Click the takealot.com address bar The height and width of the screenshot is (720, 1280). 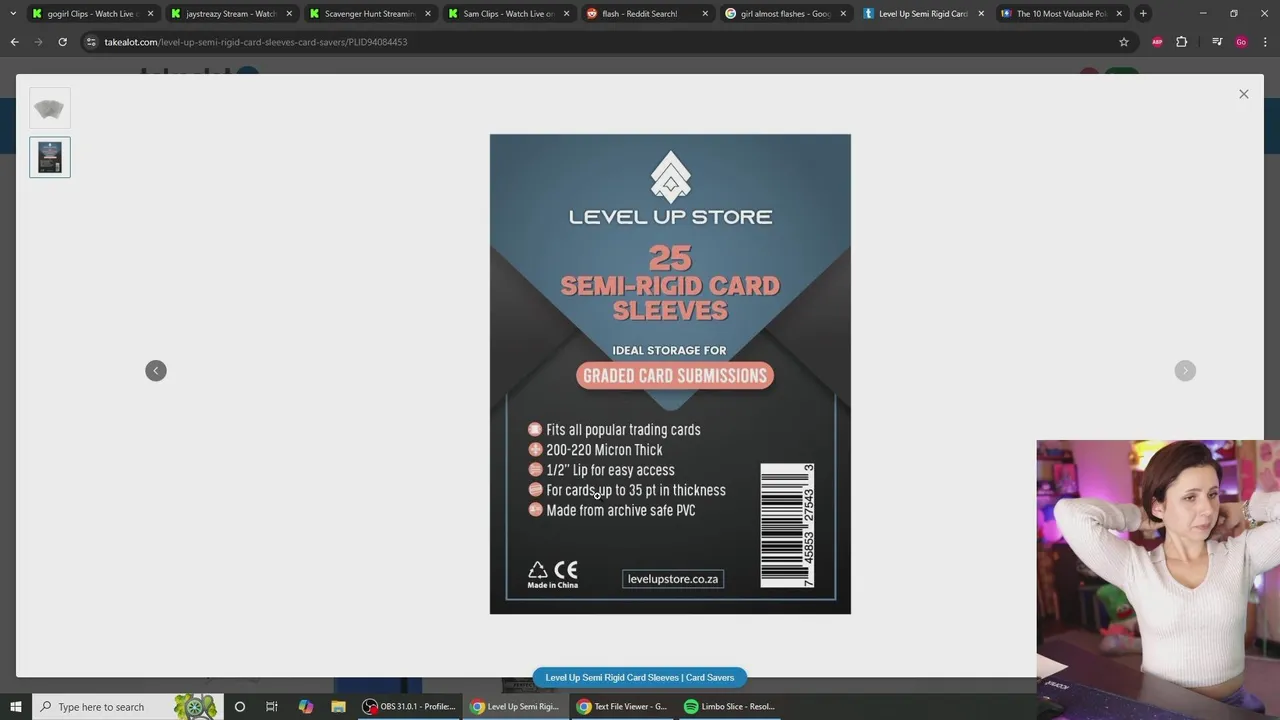(600, 42)
